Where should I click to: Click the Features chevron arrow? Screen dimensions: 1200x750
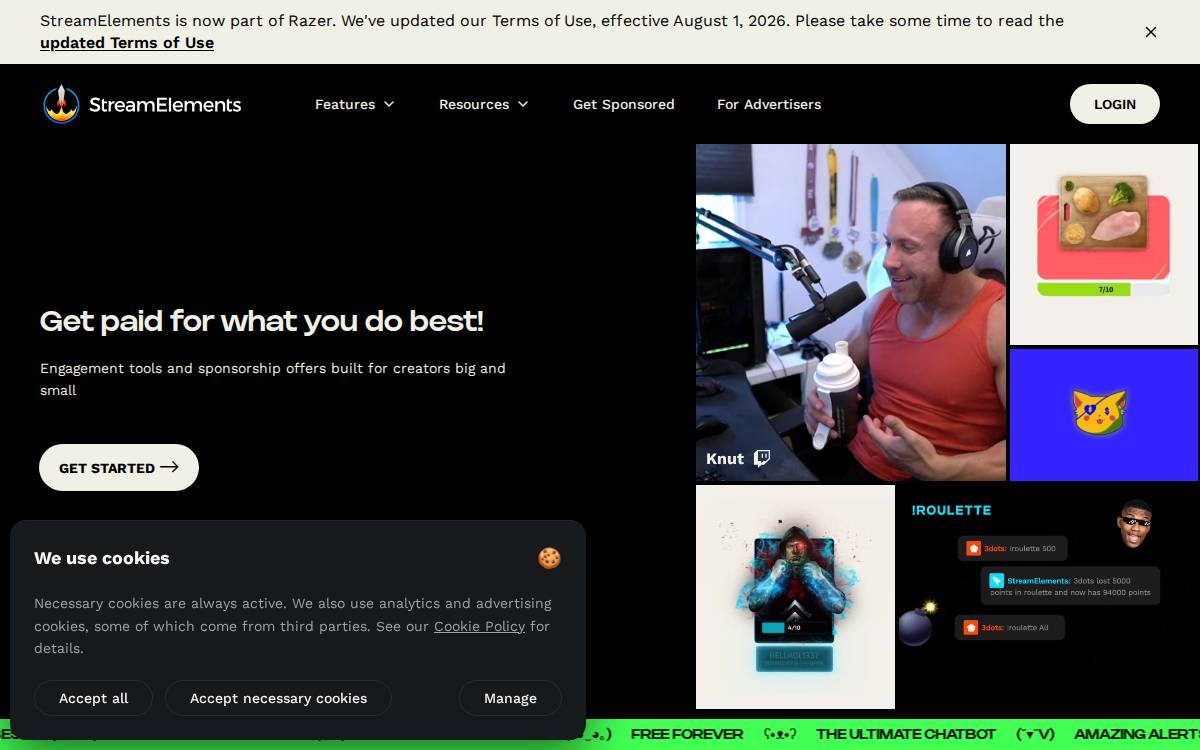pos(389,104)
